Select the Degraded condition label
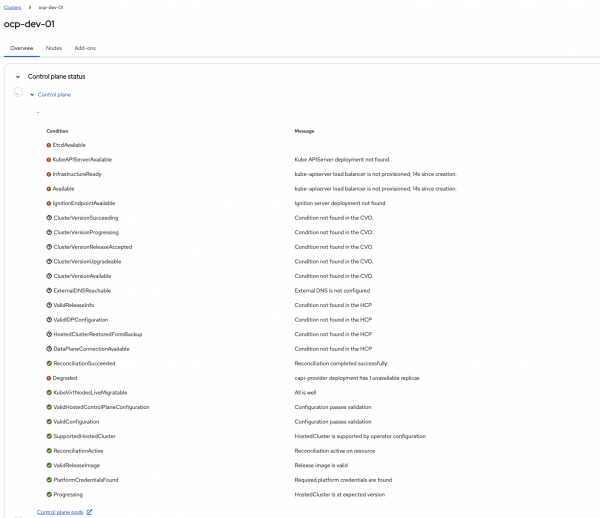The width and height of the screenshot is (600, 518). pyautogui.click(x=65, y=378)
